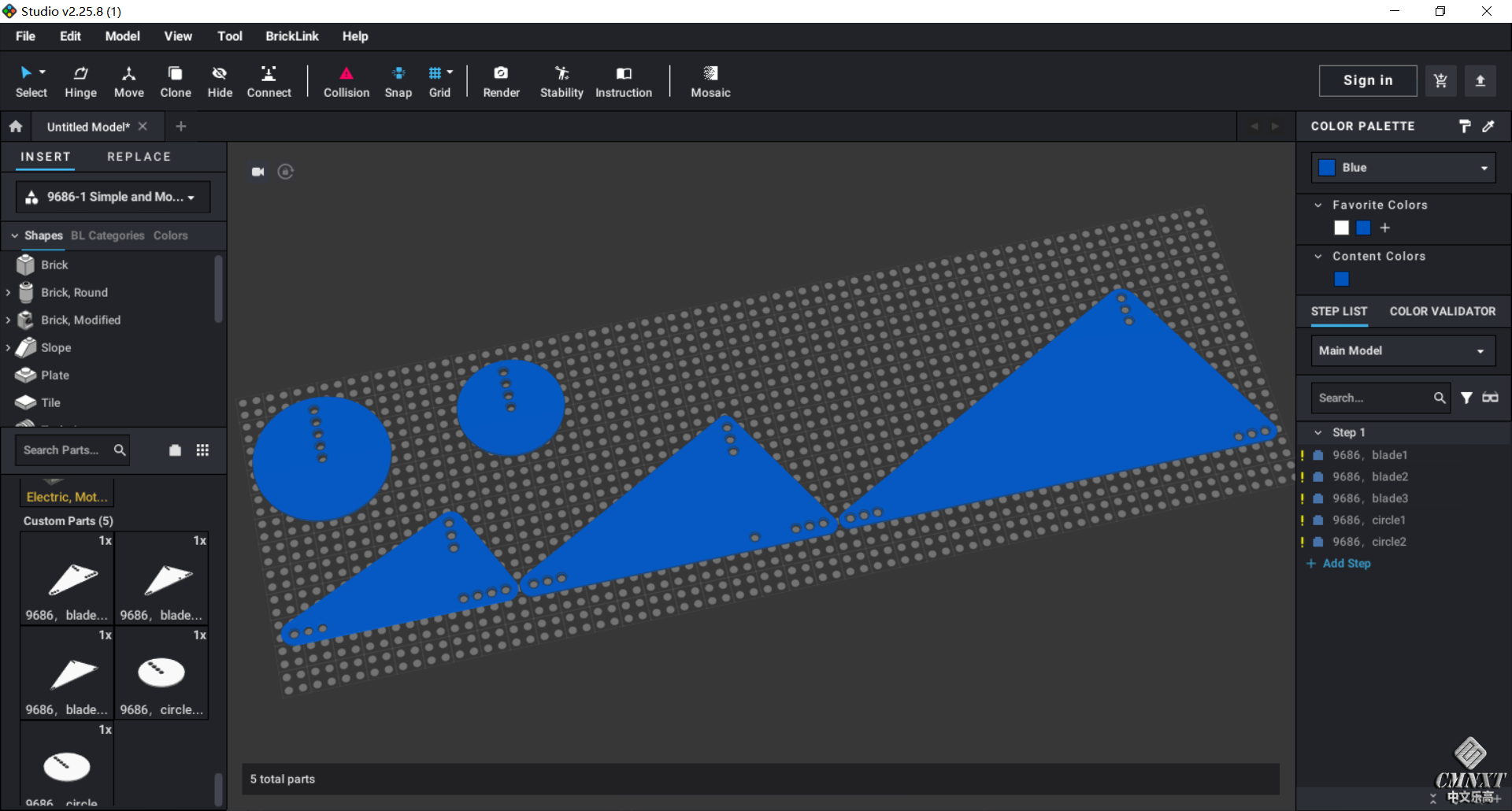Run the Stability check
The width and height of the screenshot is (1512, 811).
[x=561, y=82]
